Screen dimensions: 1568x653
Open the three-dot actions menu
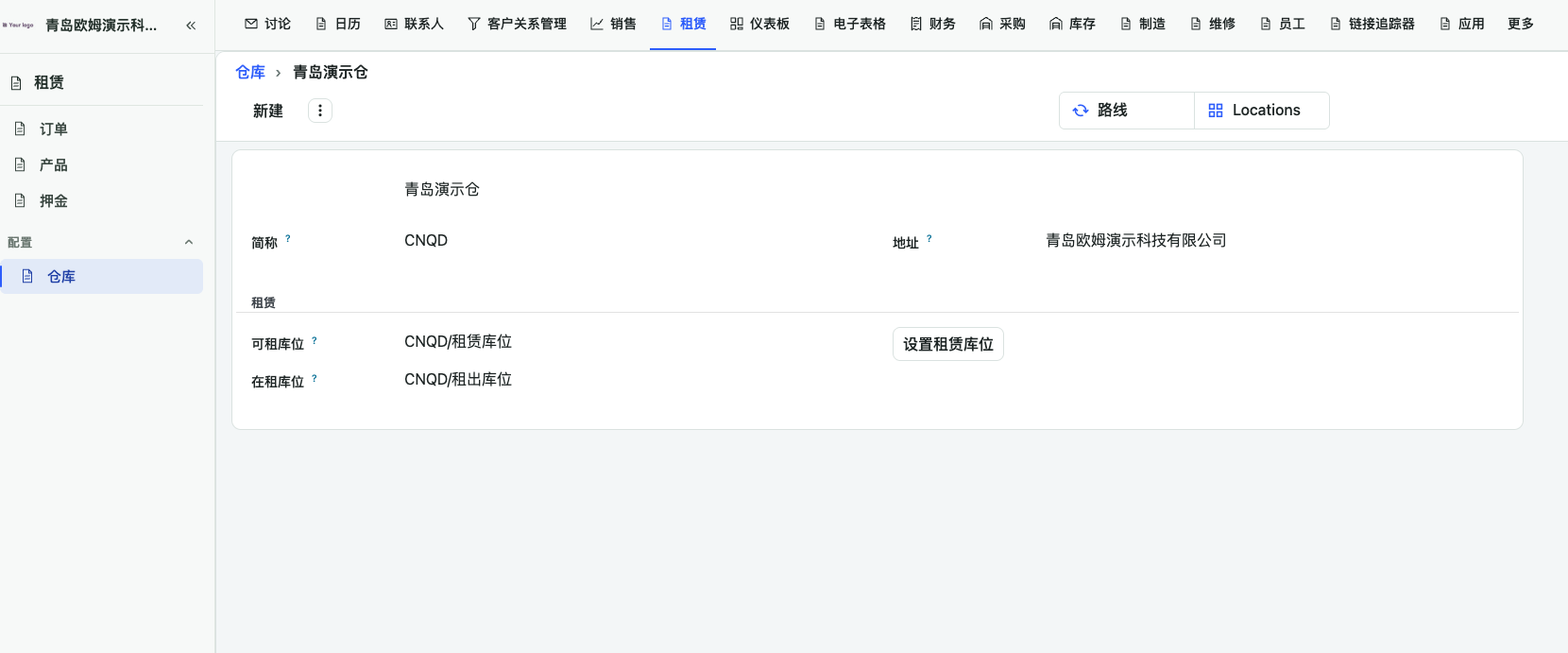[x=320, y=111]
